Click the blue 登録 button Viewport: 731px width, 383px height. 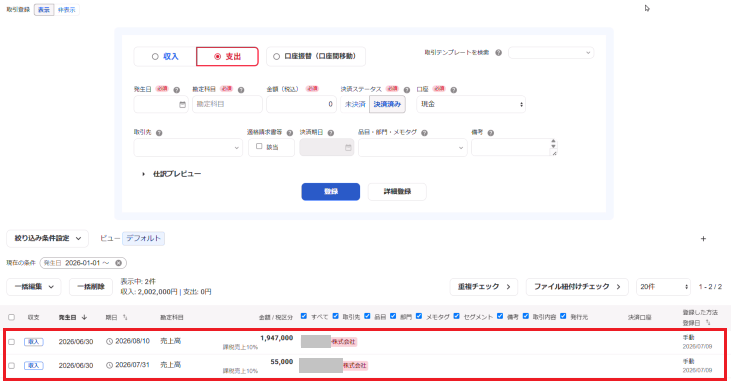click(331, 192)
